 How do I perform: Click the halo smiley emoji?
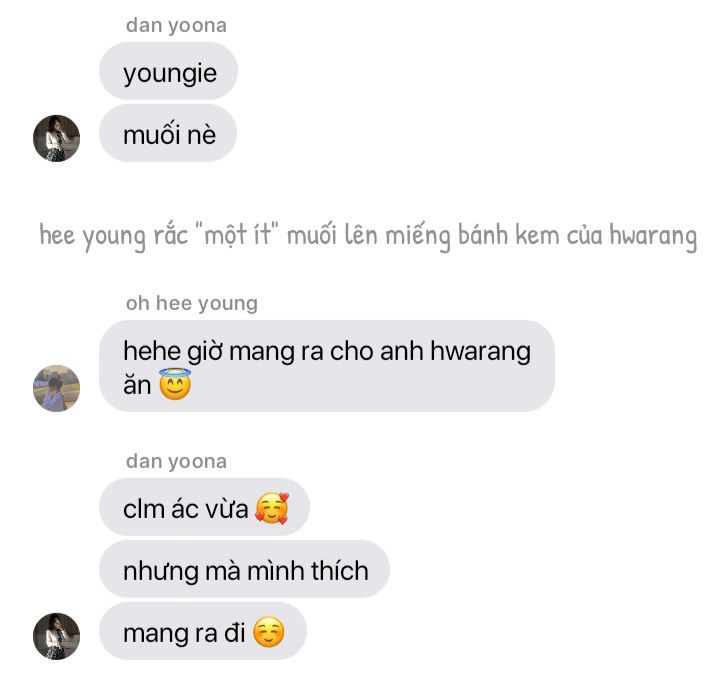(x=175, y=384)
